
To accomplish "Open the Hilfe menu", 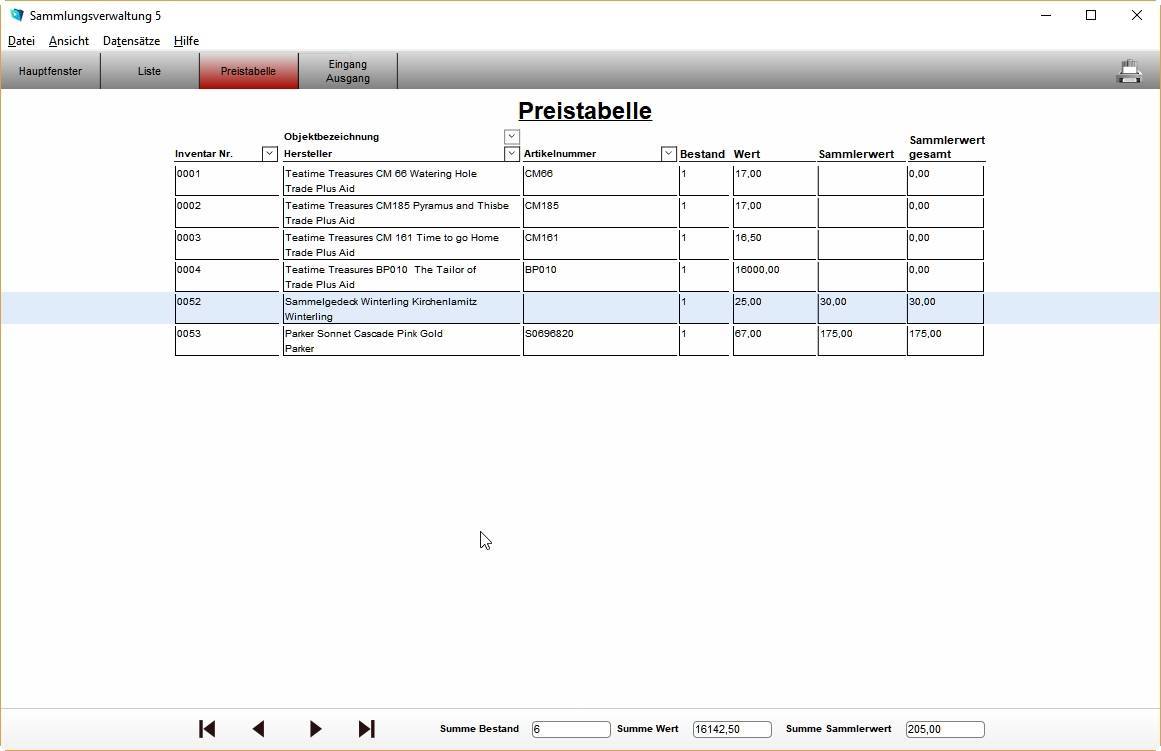I will 186,41.
